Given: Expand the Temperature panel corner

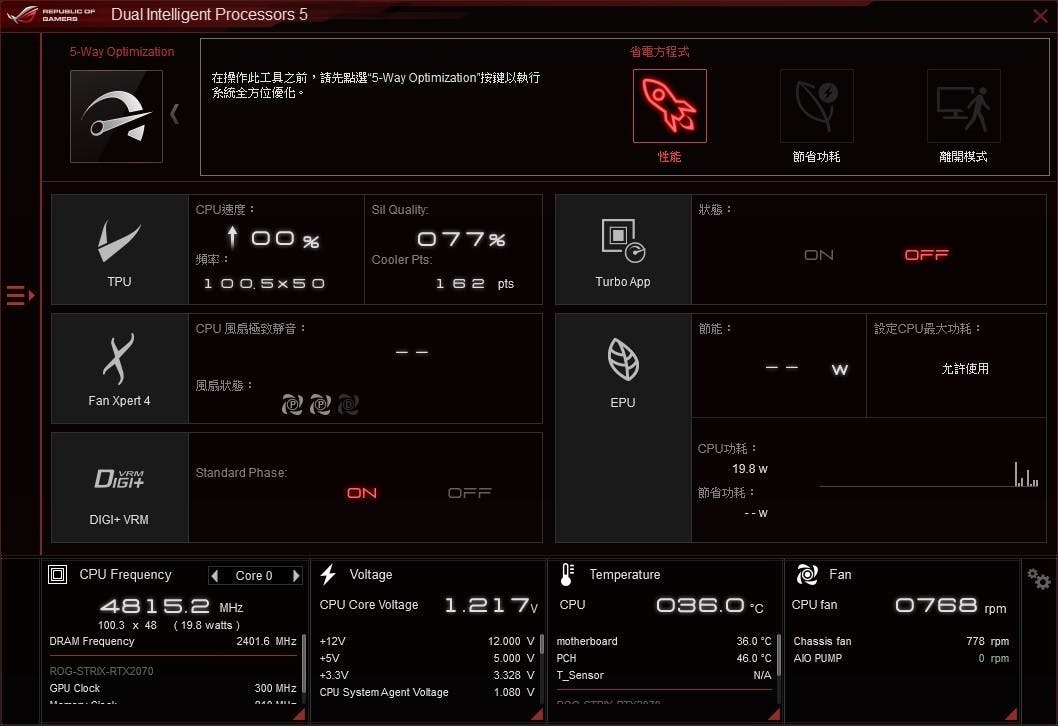Looking at the screenshot, I should tap(775, 714).
